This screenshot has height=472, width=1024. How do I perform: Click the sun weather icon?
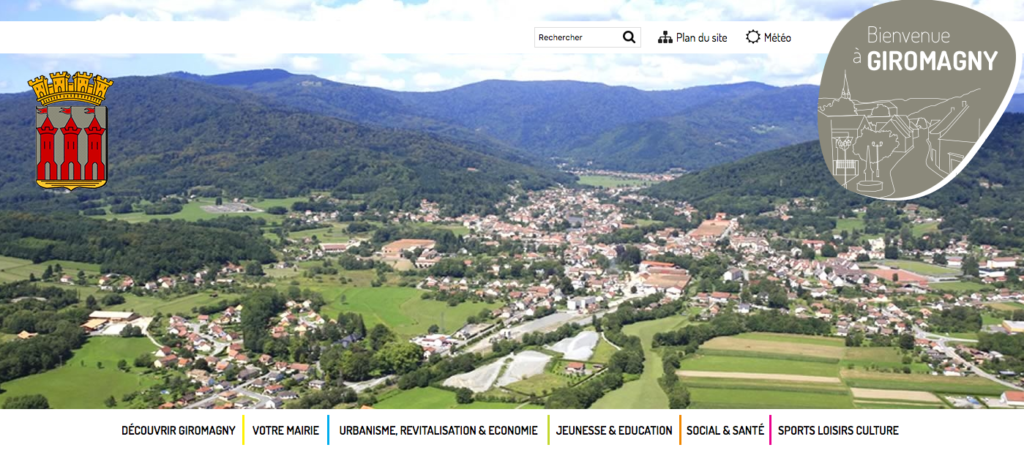tap(753, 37)
